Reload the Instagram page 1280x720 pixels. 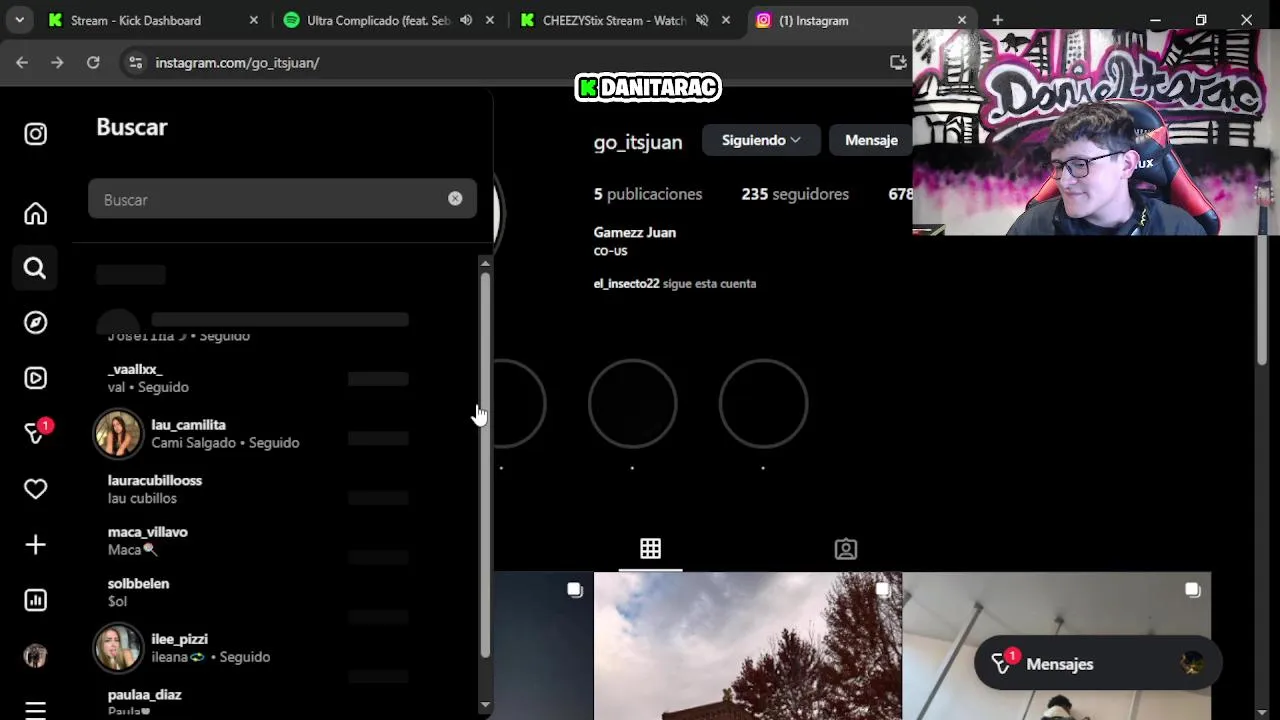point(93,62)
